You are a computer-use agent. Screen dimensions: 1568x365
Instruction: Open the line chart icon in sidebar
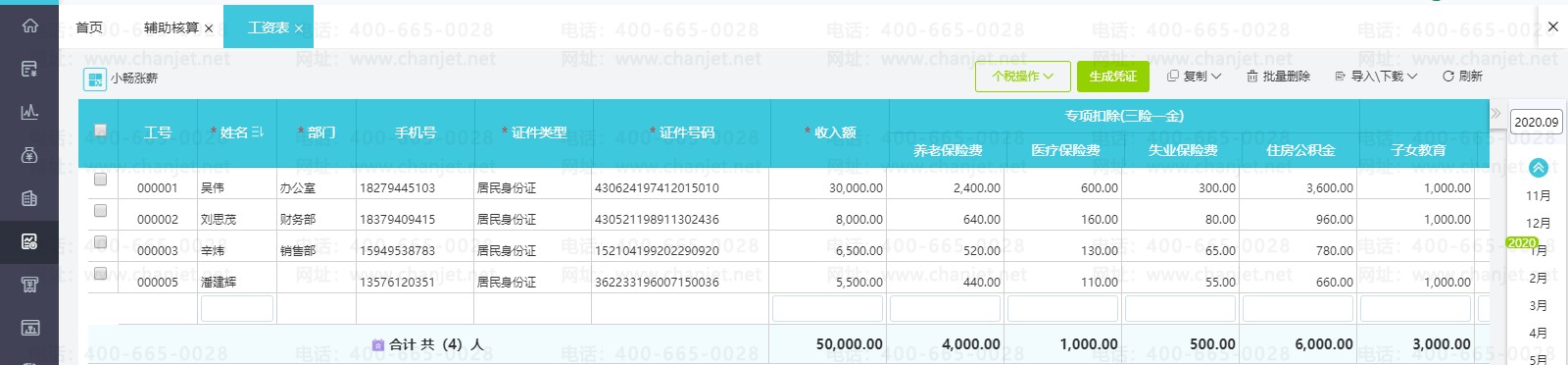[x=29, y=112]
